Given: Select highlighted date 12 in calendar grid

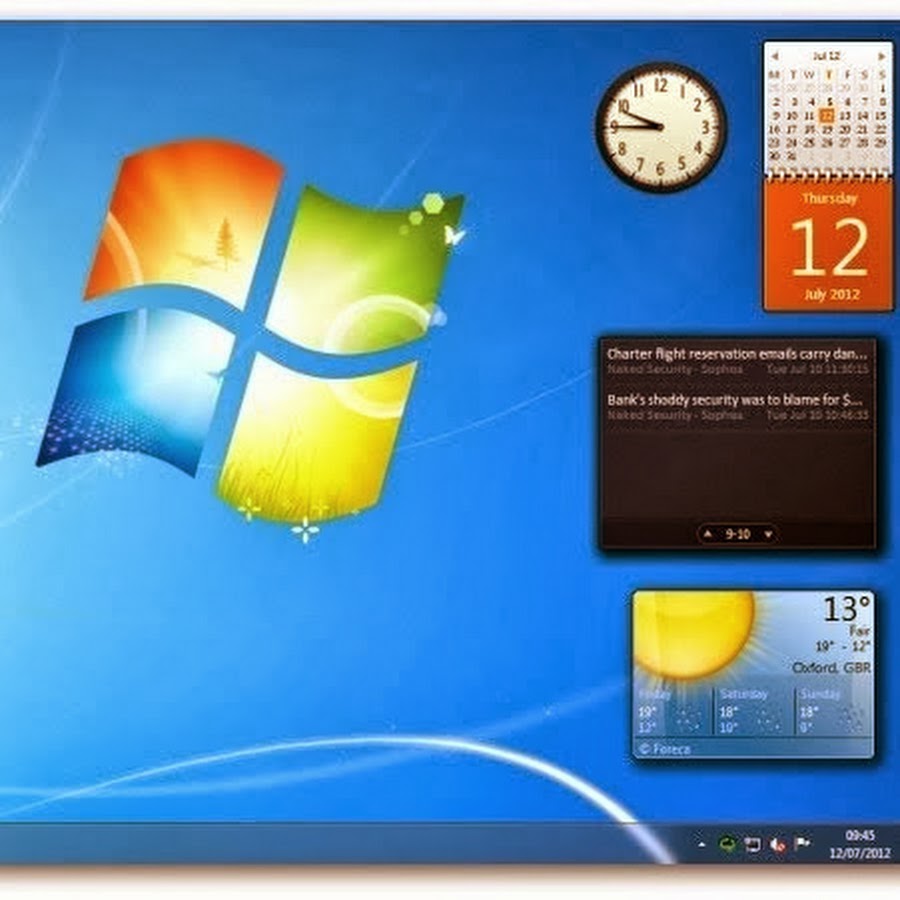Looking at the screenshot, I should click(827, 115).
